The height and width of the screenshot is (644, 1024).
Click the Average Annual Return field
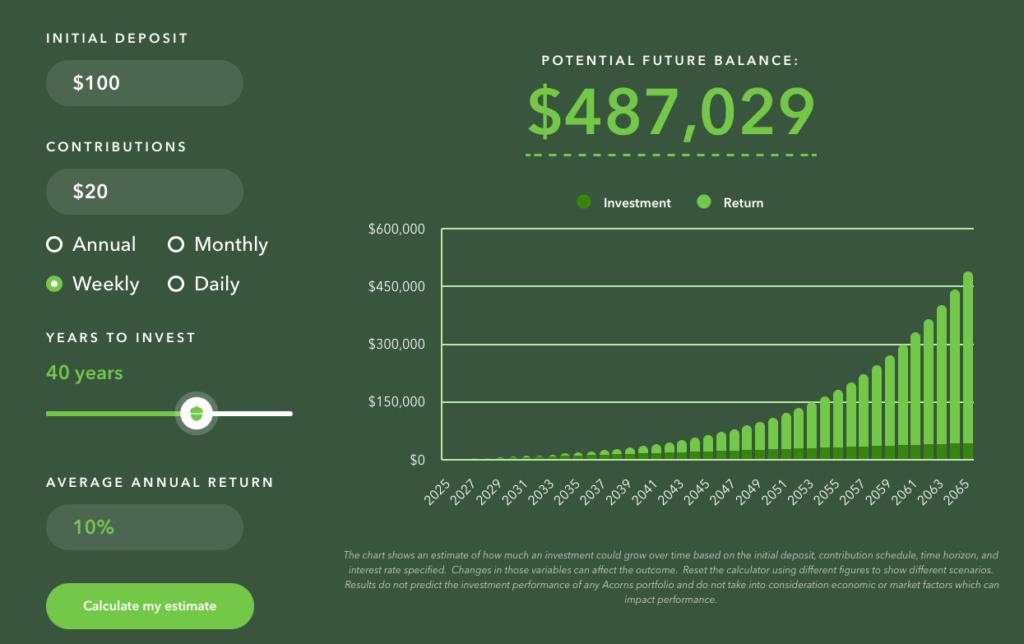(144, 527)
